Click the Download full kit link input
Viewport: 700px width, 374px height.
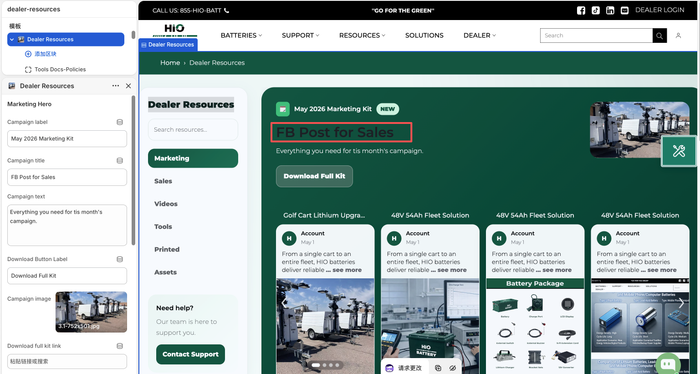(67, 361)
